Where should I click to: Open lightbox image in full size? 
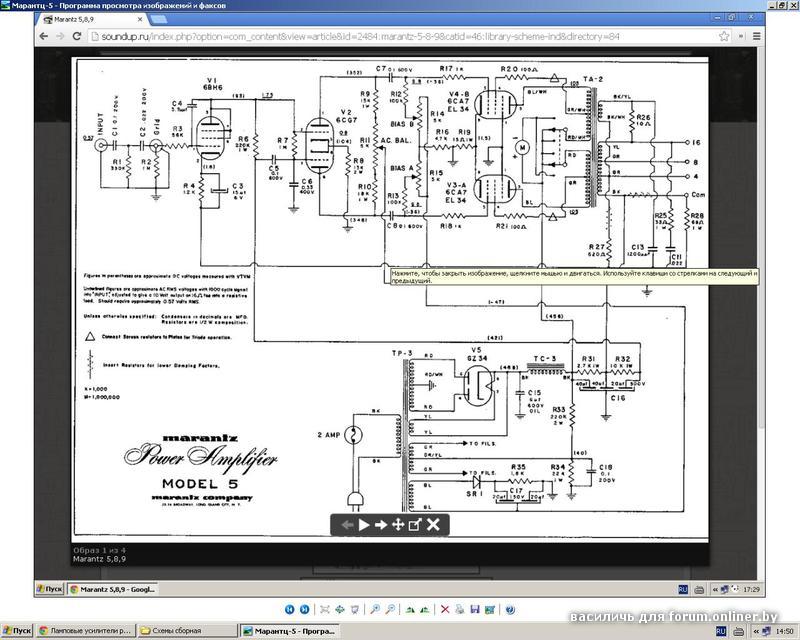tap(415, 524)
